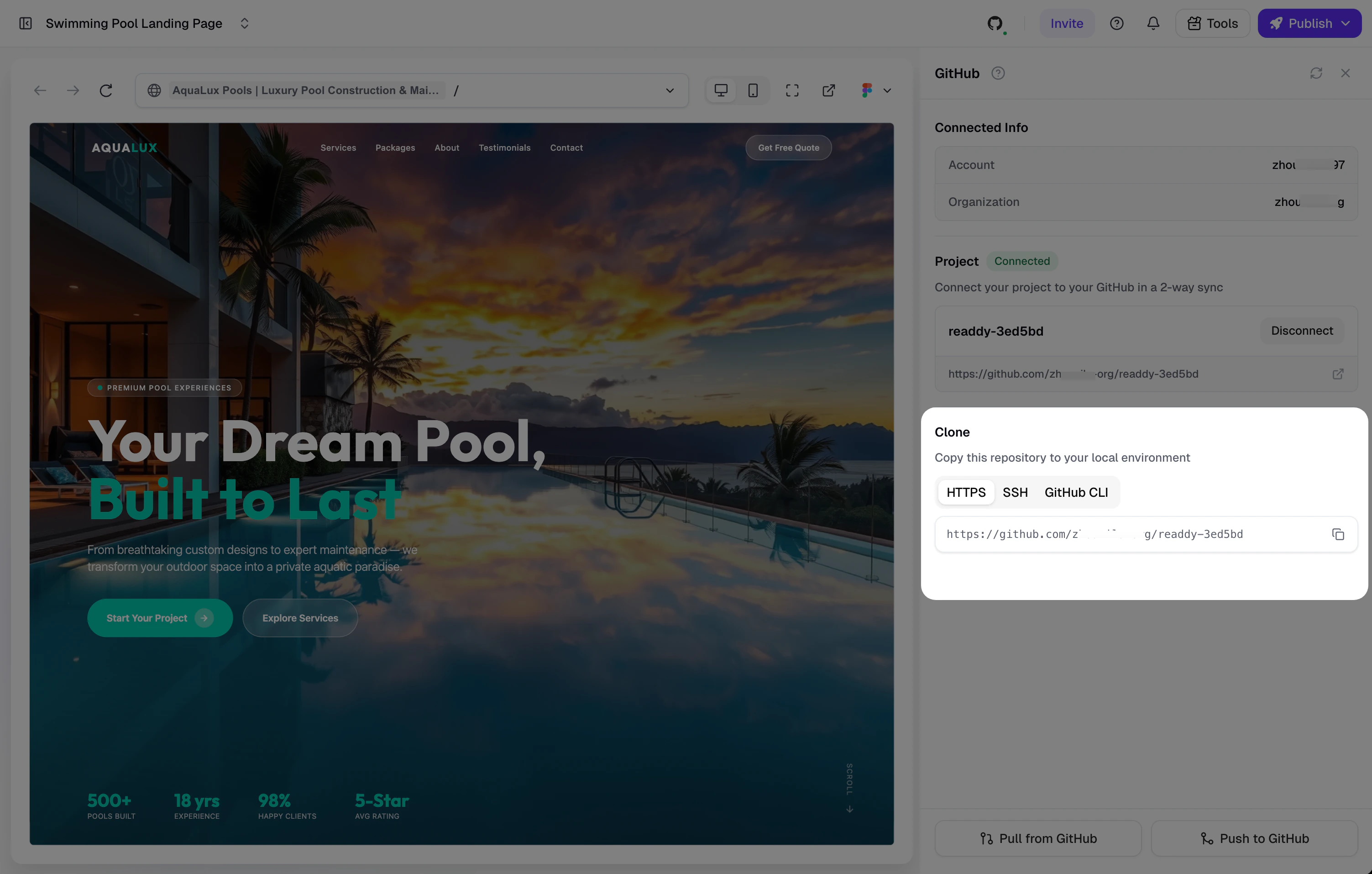Expand the project name switcher
Viewport: 1372px width, 874px height.
point(245,23)
